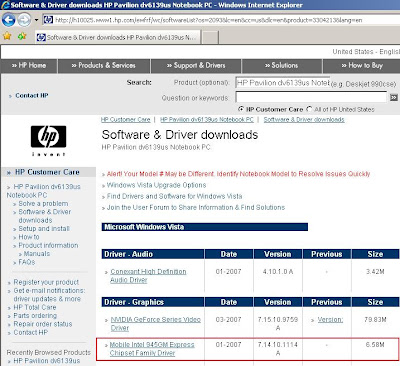The image size is (400, 366).
Task: Click the Product (optional) search field
Action: click(x=282, y=83)
